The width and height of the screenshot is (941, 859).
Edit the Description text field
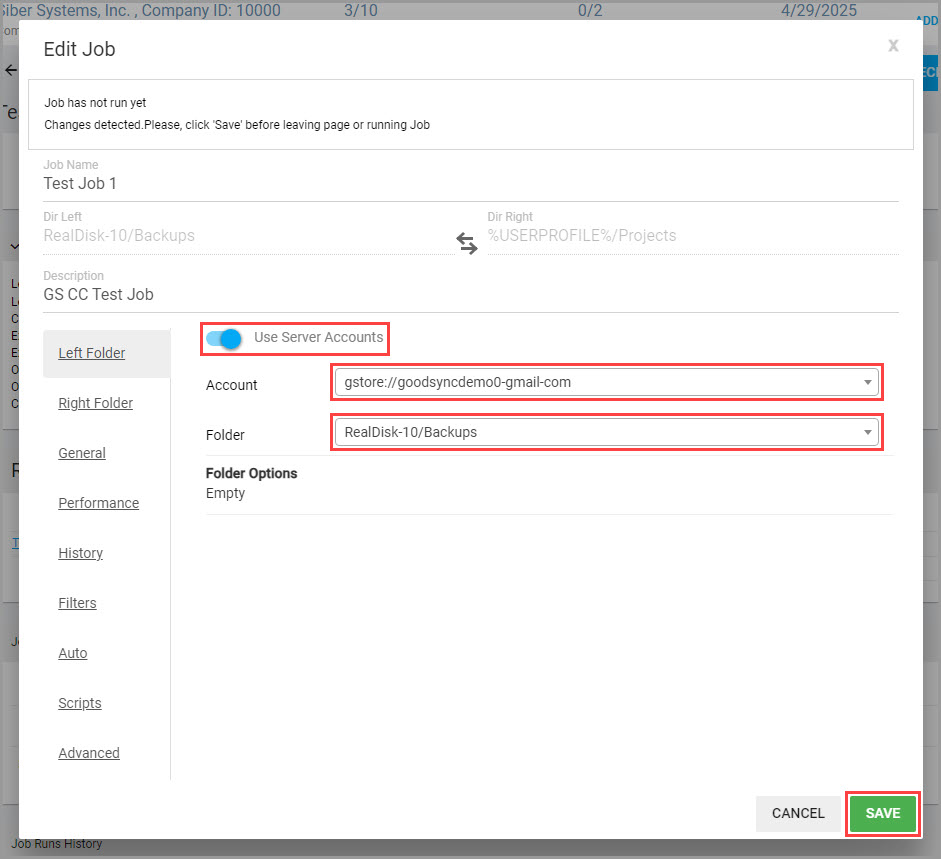[x=470, y=295]
